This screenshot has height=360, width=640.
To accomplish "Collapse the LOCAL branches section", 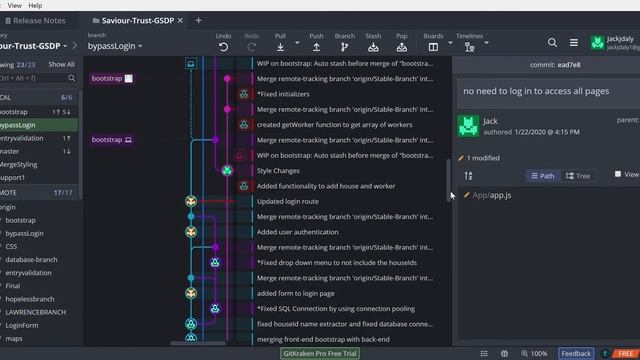I will [38, 98].
